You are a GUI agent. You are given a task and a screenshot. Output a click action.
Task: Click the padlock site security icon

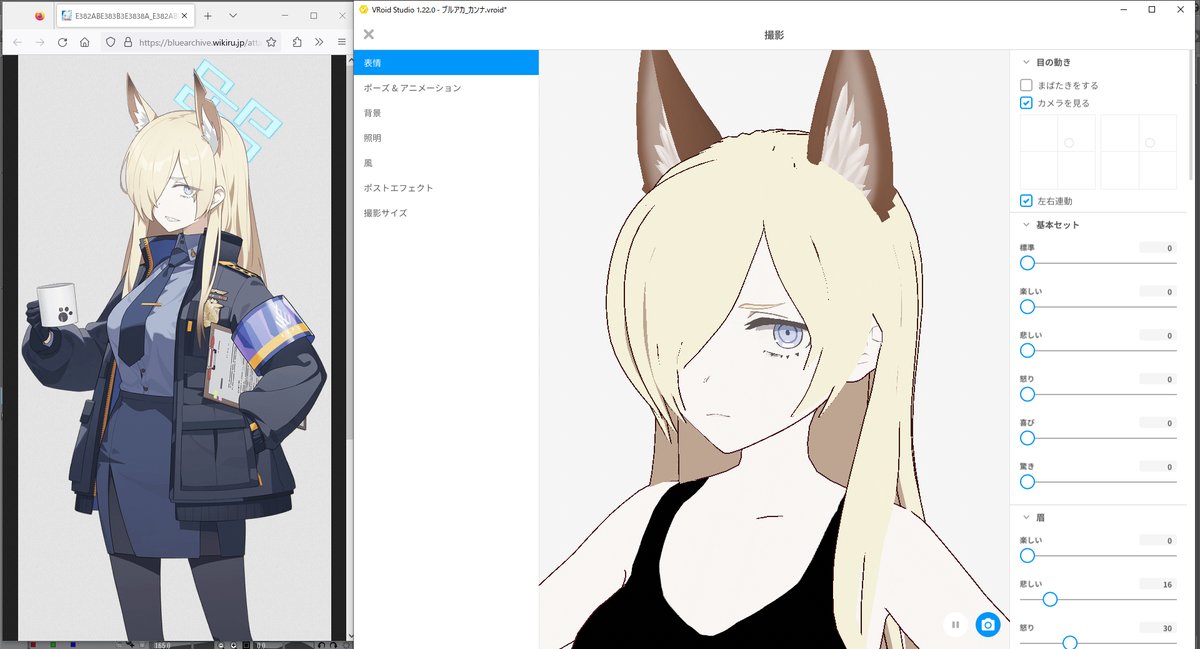point(127,43)
